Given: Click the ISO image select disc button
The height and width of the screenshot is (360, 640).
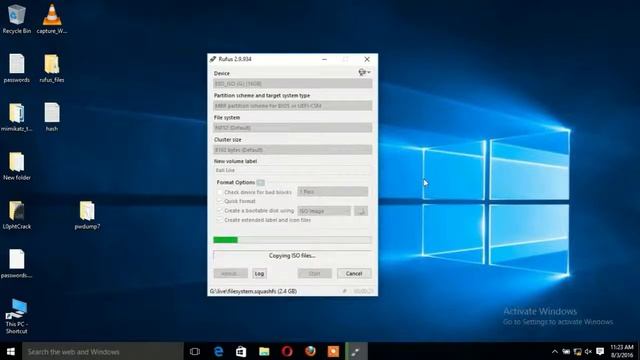Looking at the screenshot, I should tap(361, 211).
